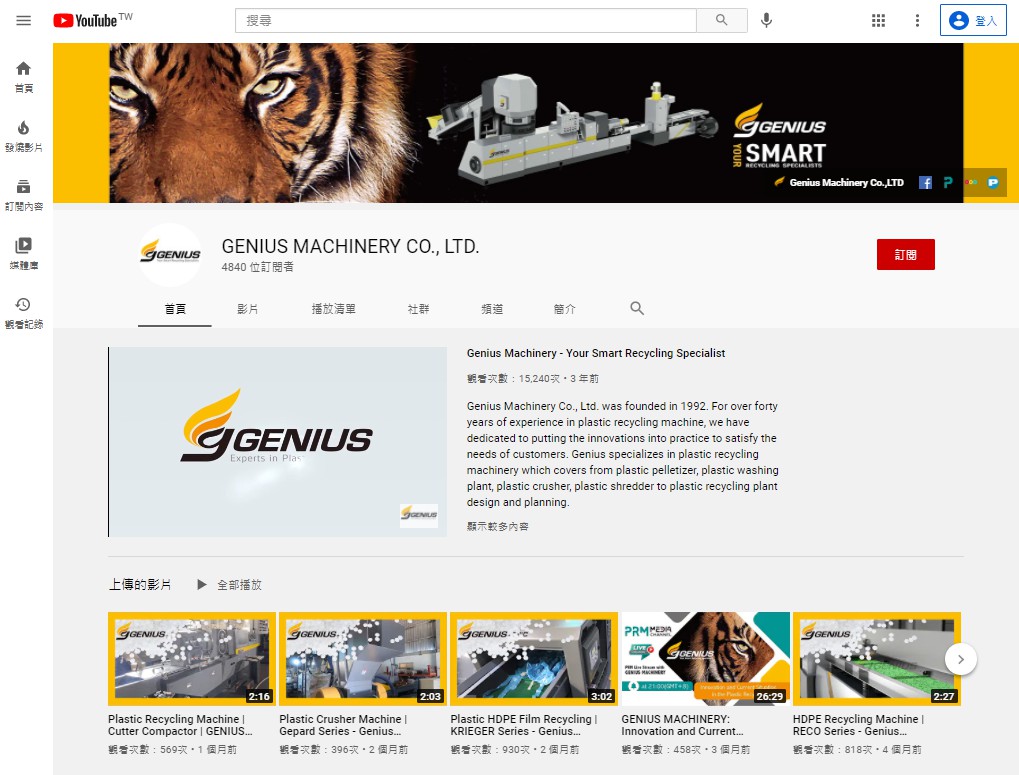The image size is (1019, 775).
Task: Open the YouTube apps grid
Action: tap(879, 21)
